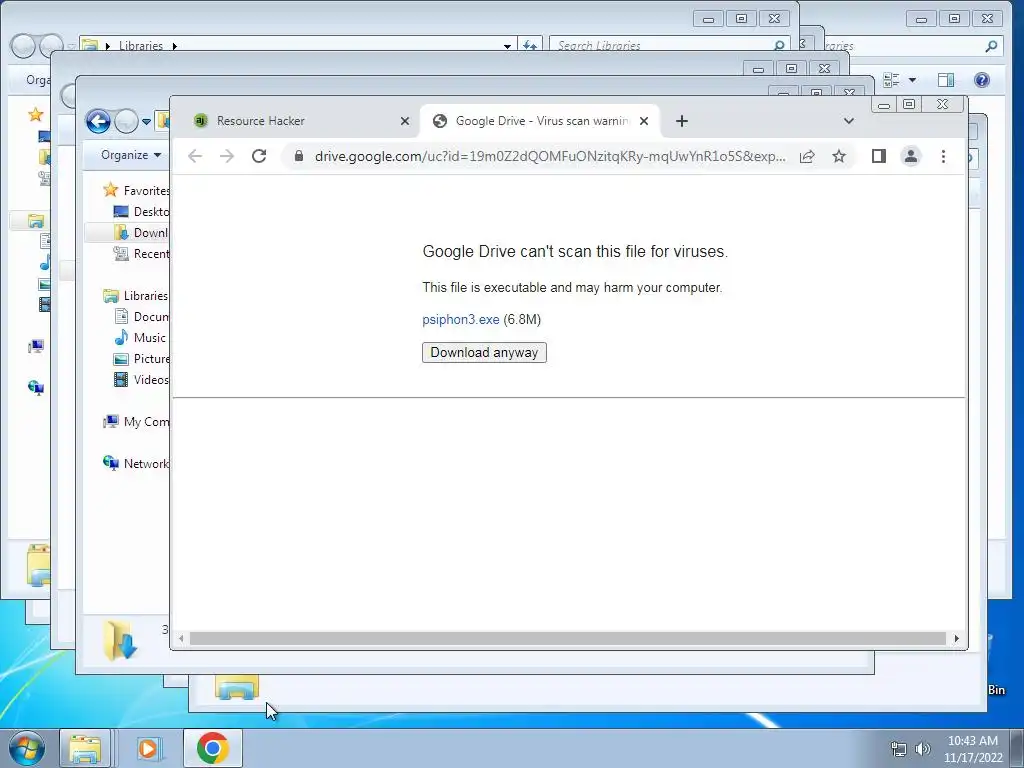The height and width of the screenshot is (768, 1024).
Task: Go forward in Chrome browser history
Action: coord(227,156)
